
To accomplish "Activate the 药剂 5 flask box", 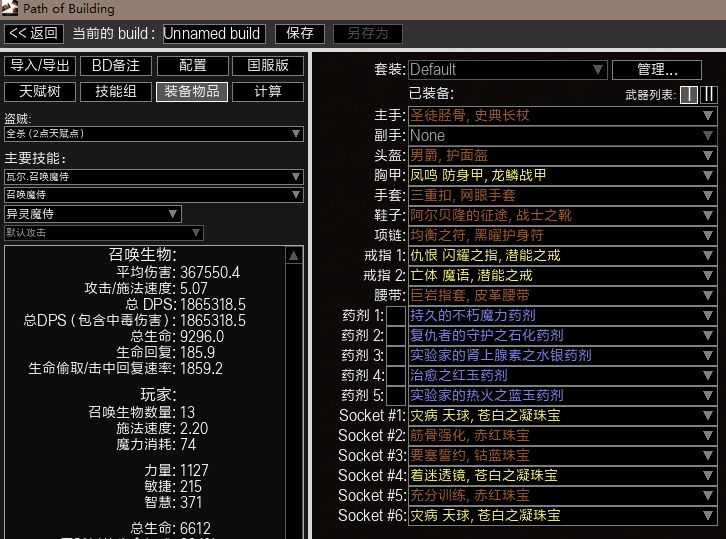I will coord(396,395).
